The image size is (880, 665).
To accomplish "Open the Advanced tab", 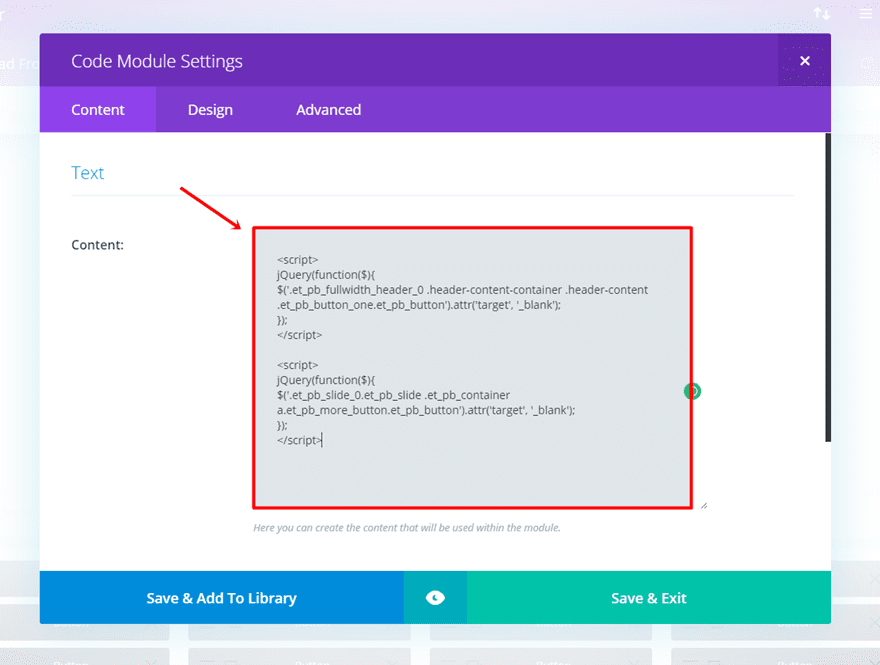I will coord(328,110).
